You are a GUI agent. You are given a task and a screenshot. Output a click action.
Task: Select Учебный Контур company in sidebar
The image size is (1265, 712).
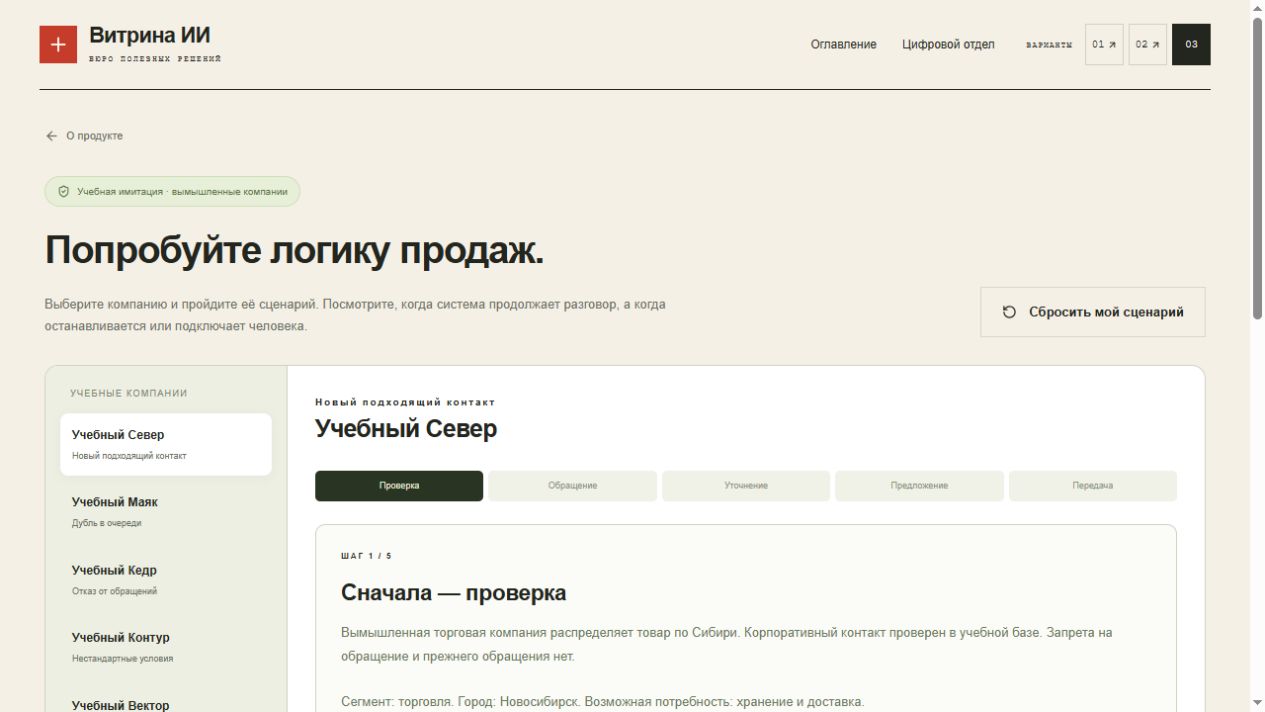[166, 647]
